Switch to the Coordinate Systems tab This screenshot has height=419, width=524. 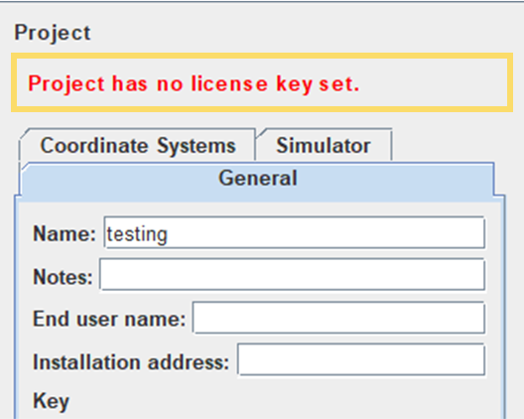pos(138,145)
